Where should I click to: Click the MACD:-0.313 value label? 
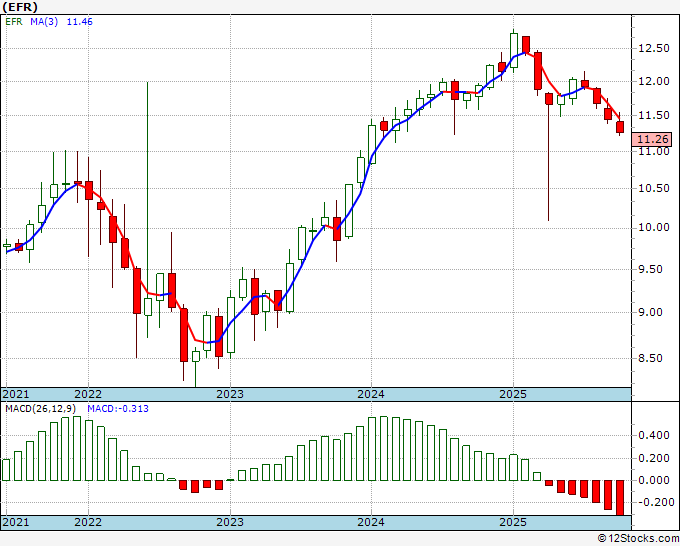tap(118, 409)
